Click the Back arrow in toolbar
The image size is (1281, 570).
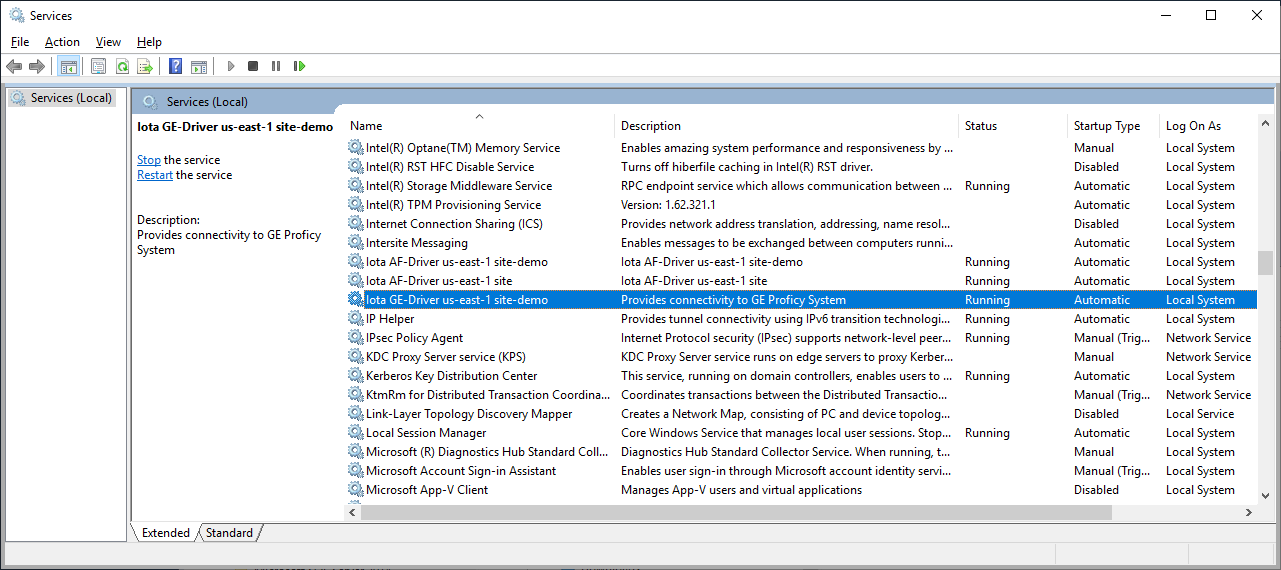[x=14, y=66]
